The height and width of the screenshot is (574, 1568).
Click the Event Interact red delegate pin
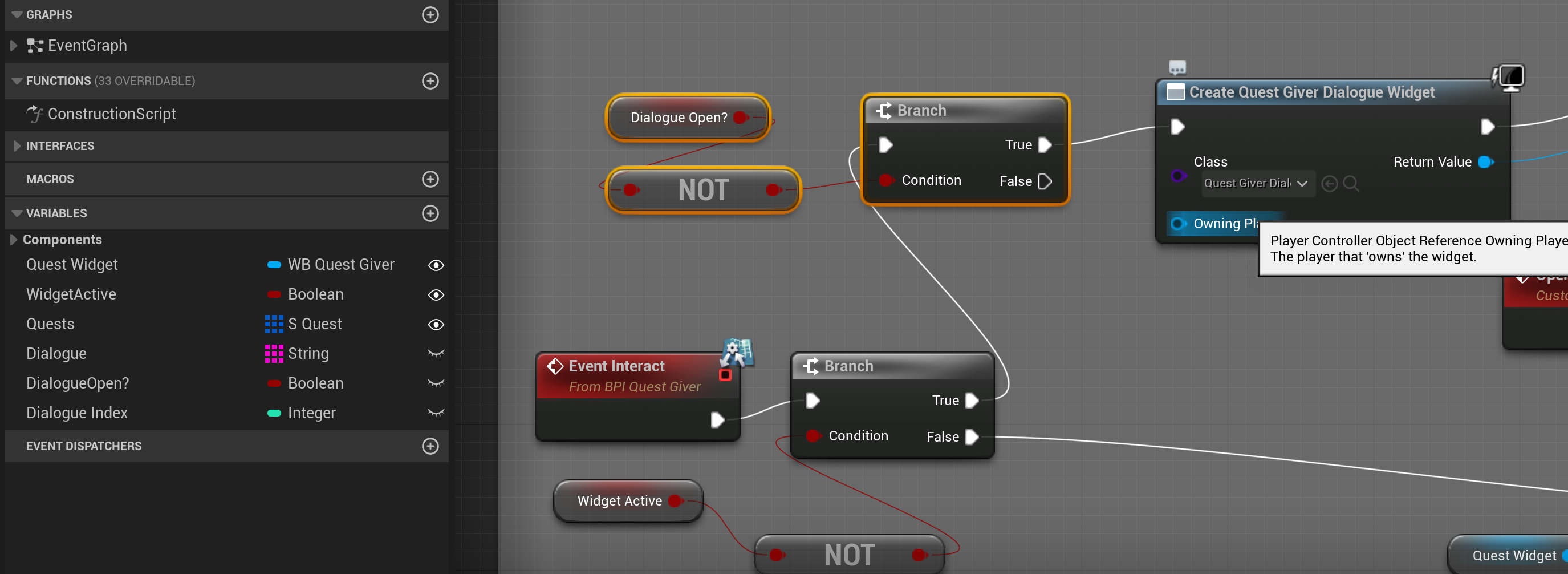[725, 375]
